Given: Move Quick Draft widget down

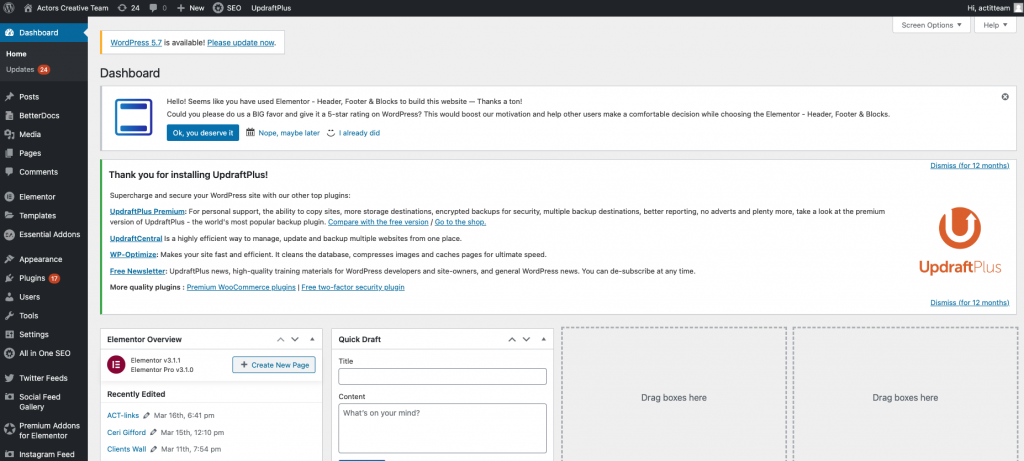Looking at the screenshot, I should (x=526, y=340).
